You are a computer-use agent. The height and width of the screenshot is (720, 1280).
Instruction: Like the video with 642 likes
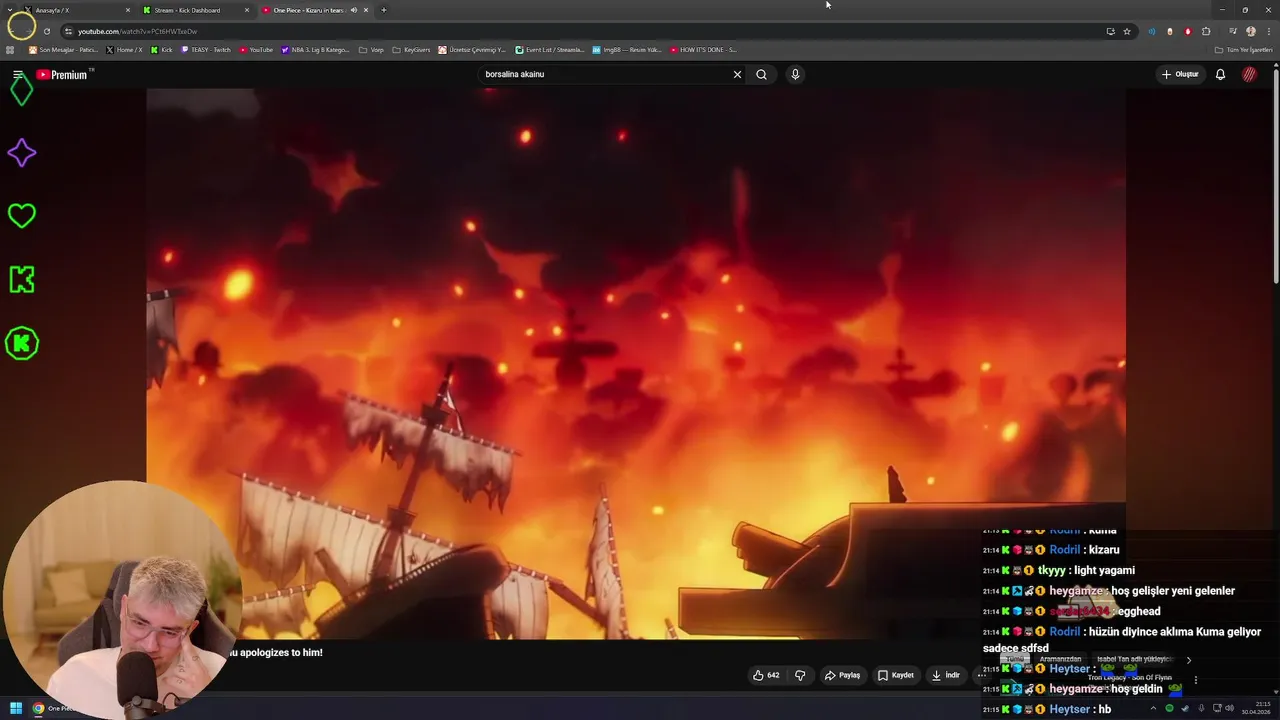pos(767,675)
